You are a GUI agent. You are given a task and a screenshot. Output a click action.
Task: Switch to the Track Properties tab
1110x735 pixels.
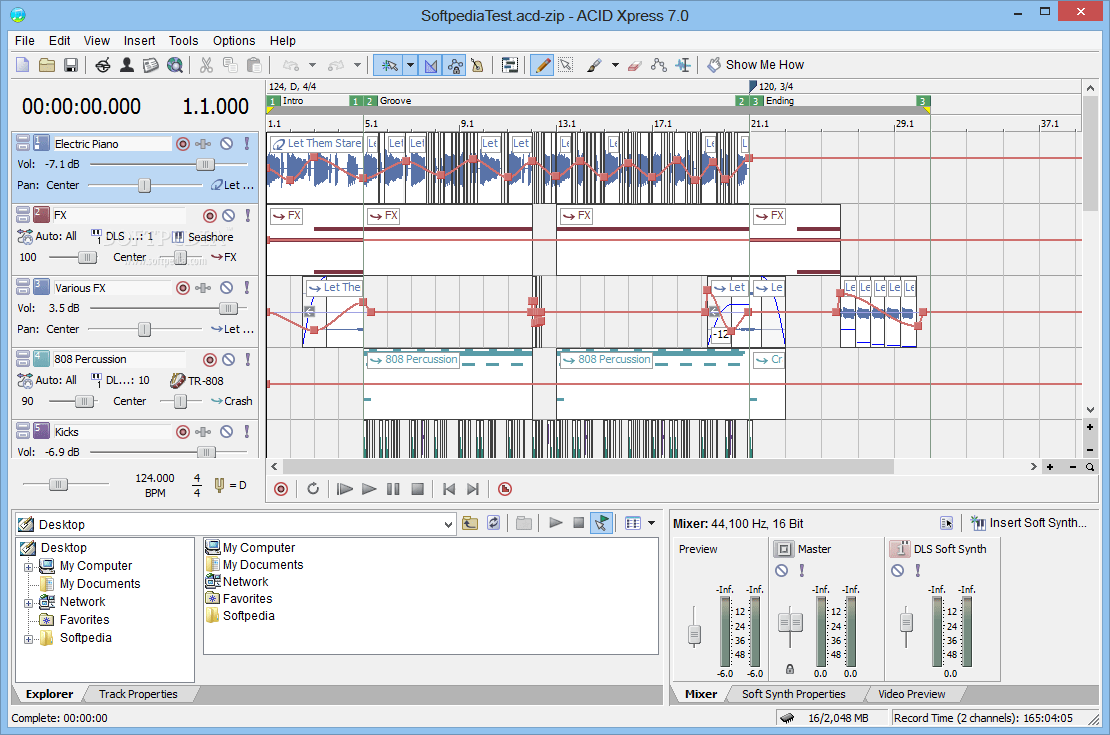[138, 694]
